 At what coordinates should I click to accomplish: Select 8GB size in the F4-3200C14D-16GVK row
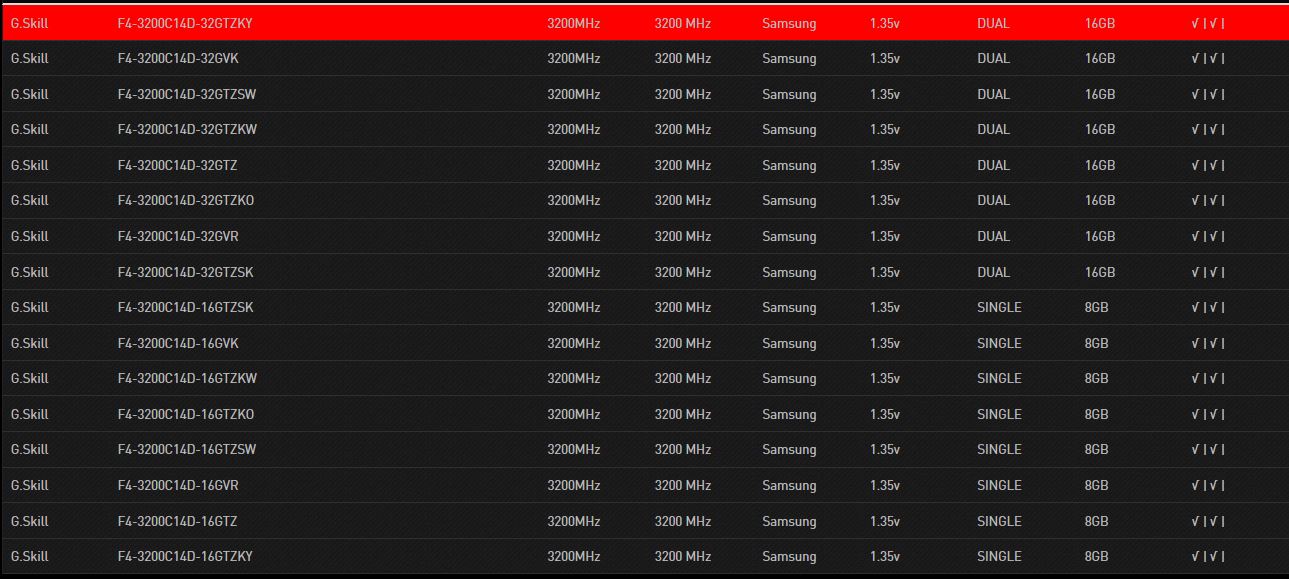point(1097,343)
